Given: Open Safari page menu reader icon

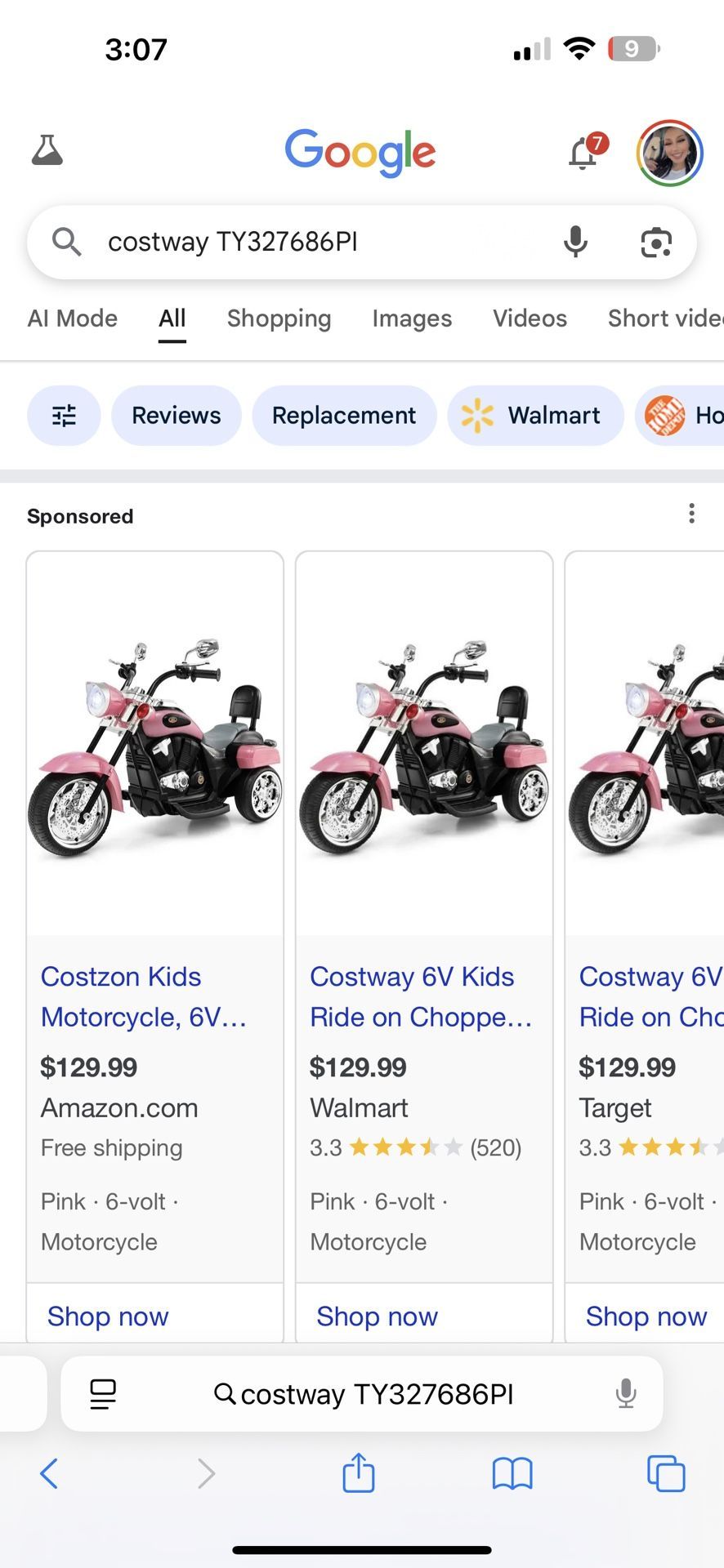Looking at the screenshot, I should [103, 1394].
